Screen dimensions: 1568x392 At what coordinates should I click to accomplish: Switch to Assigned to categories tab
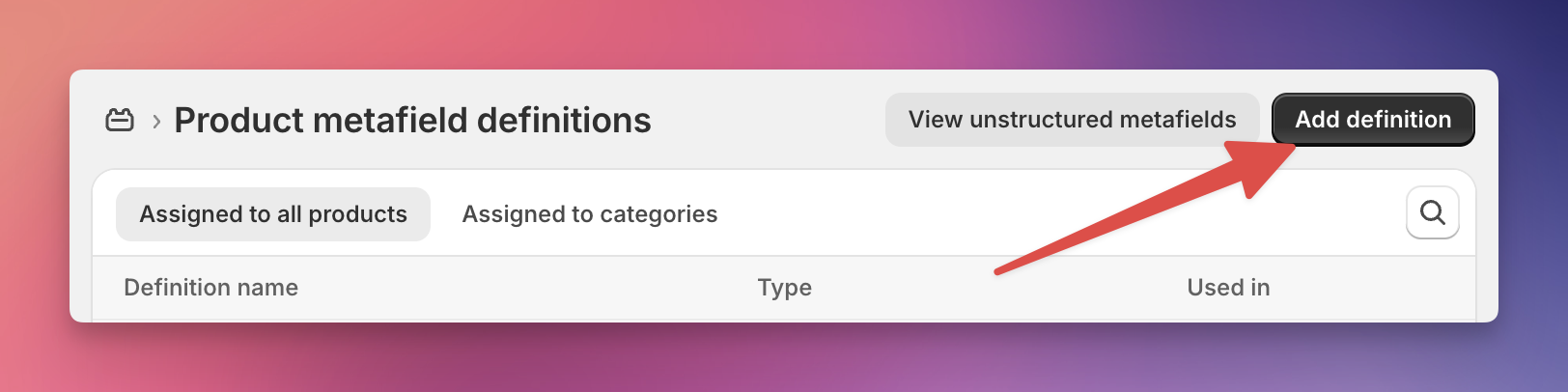(x=590, y=214)
